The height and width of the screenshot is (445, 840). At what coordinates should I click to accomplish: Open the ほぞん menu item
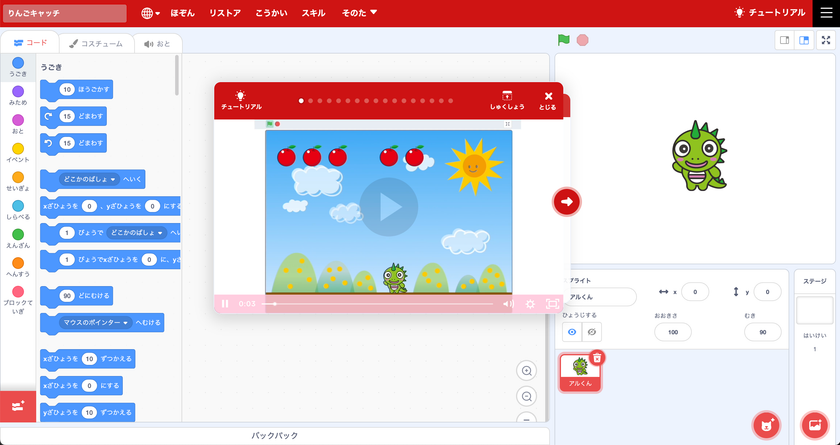coord(183,13)
